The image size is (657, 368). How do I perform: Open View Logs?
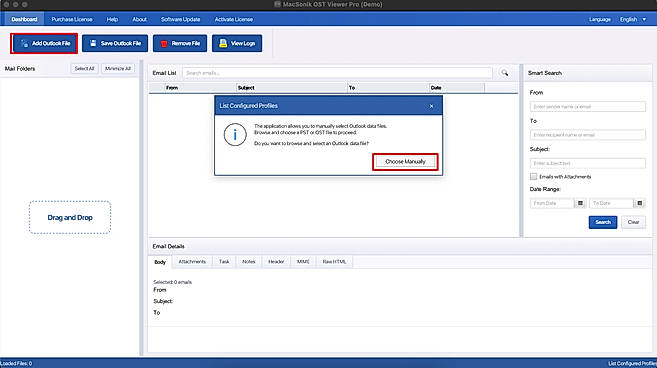(x=237, y=44)
